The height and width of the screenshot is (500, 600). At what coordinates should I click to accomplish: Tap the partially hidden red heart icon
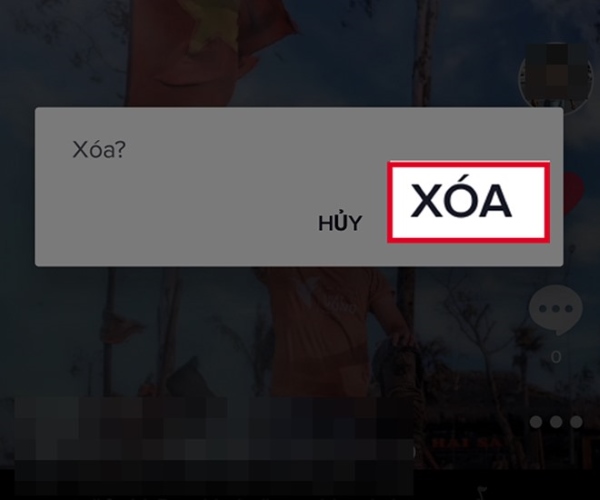point(572,193)
